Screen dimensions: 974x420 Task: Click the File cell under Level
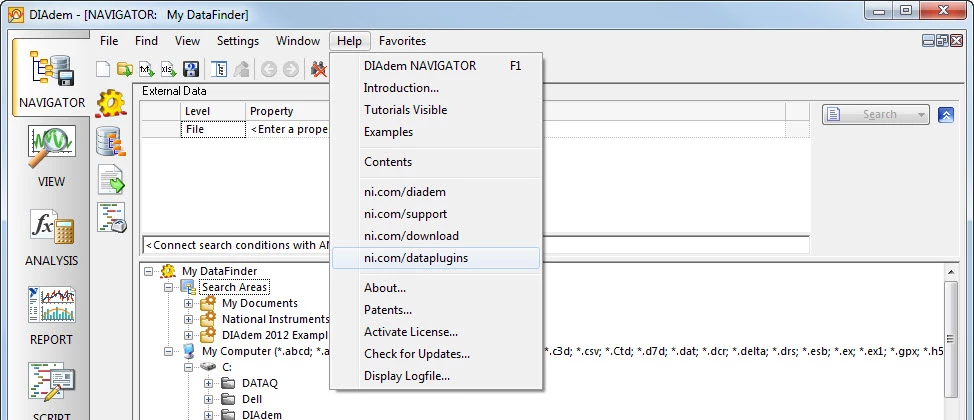pyautogui.click(x=213, y=129)
